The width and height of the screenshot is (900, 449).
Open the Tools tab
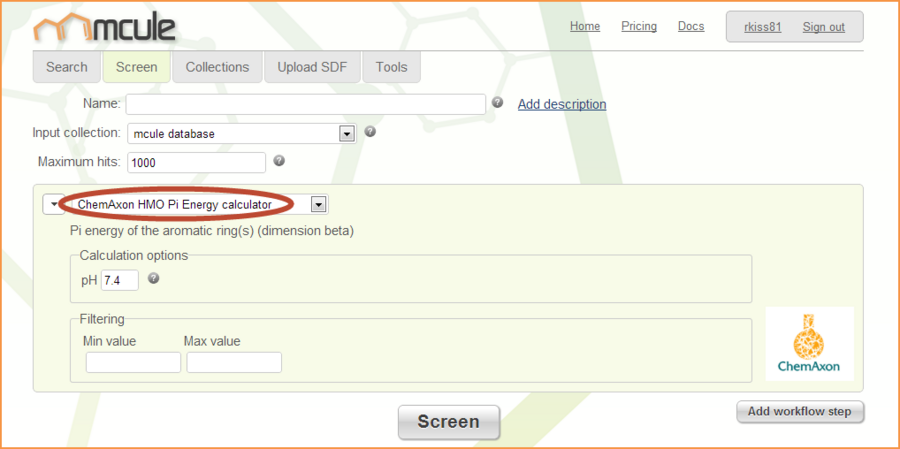click(x=391, y=67)
